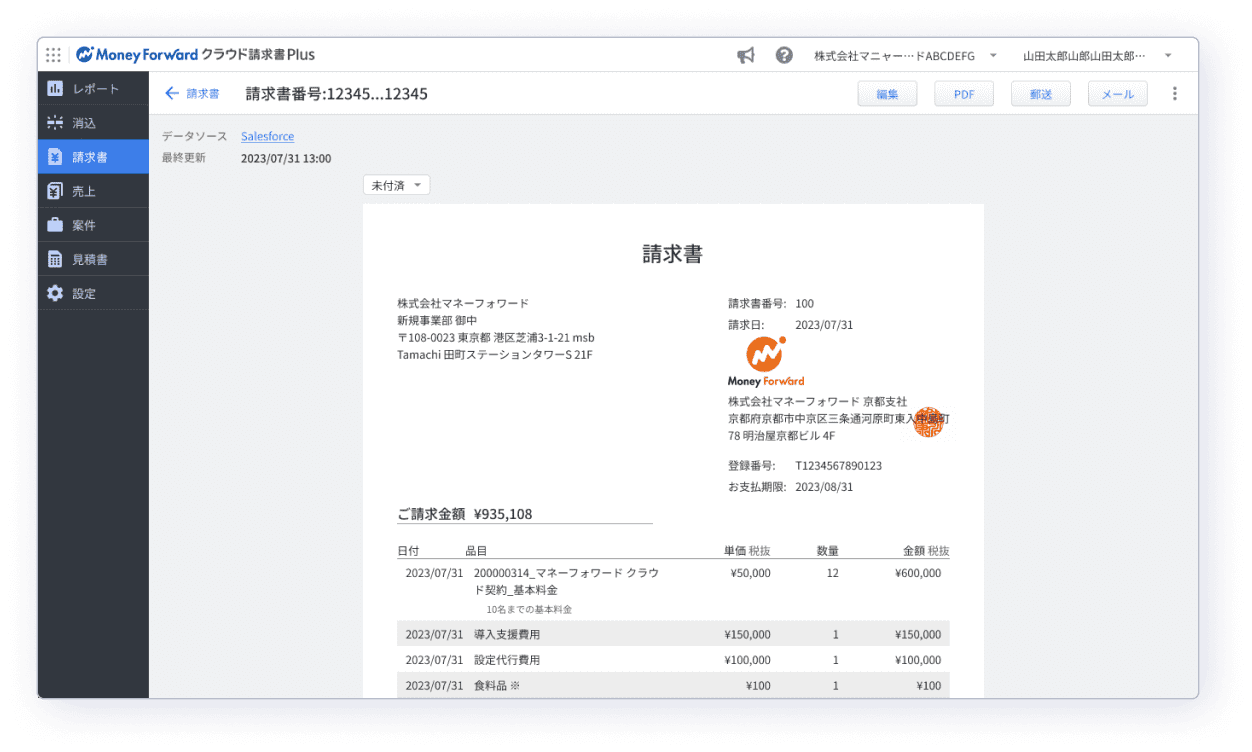1252x752 pixels.
Task: Download via the PDF button
Action: coord(964,92)
